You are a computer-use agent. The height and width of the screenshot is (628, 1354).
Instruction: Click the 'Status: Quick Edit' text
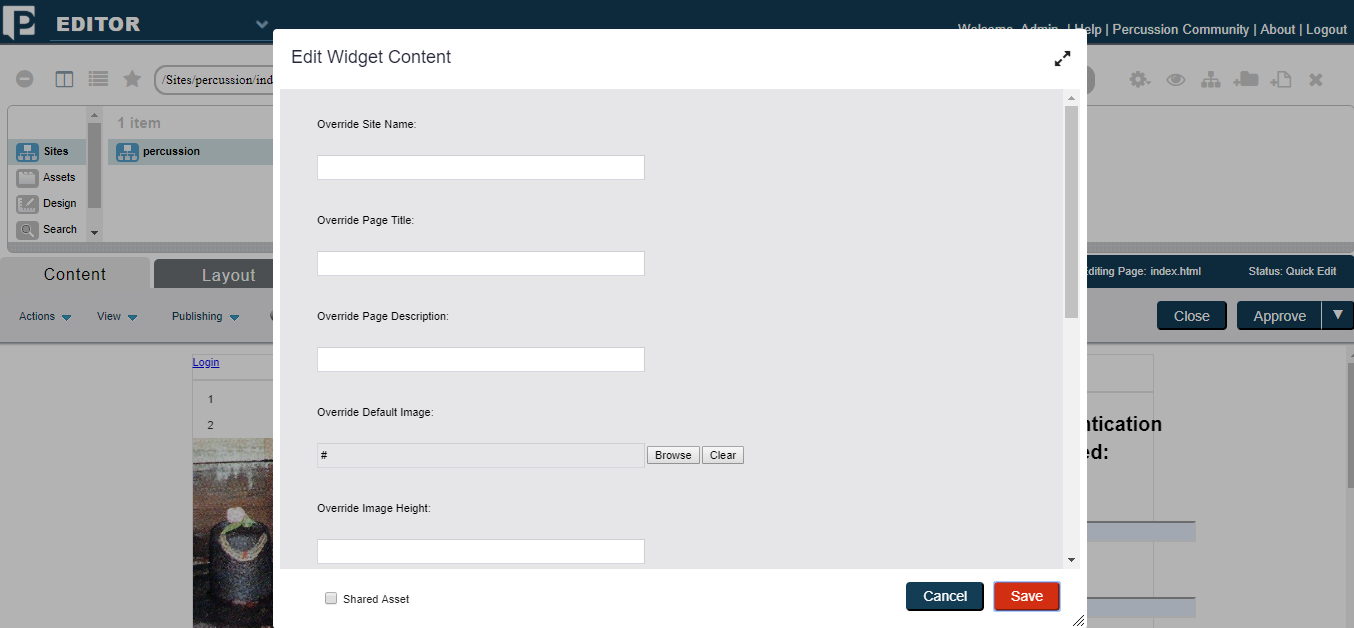coord(1292,271)
